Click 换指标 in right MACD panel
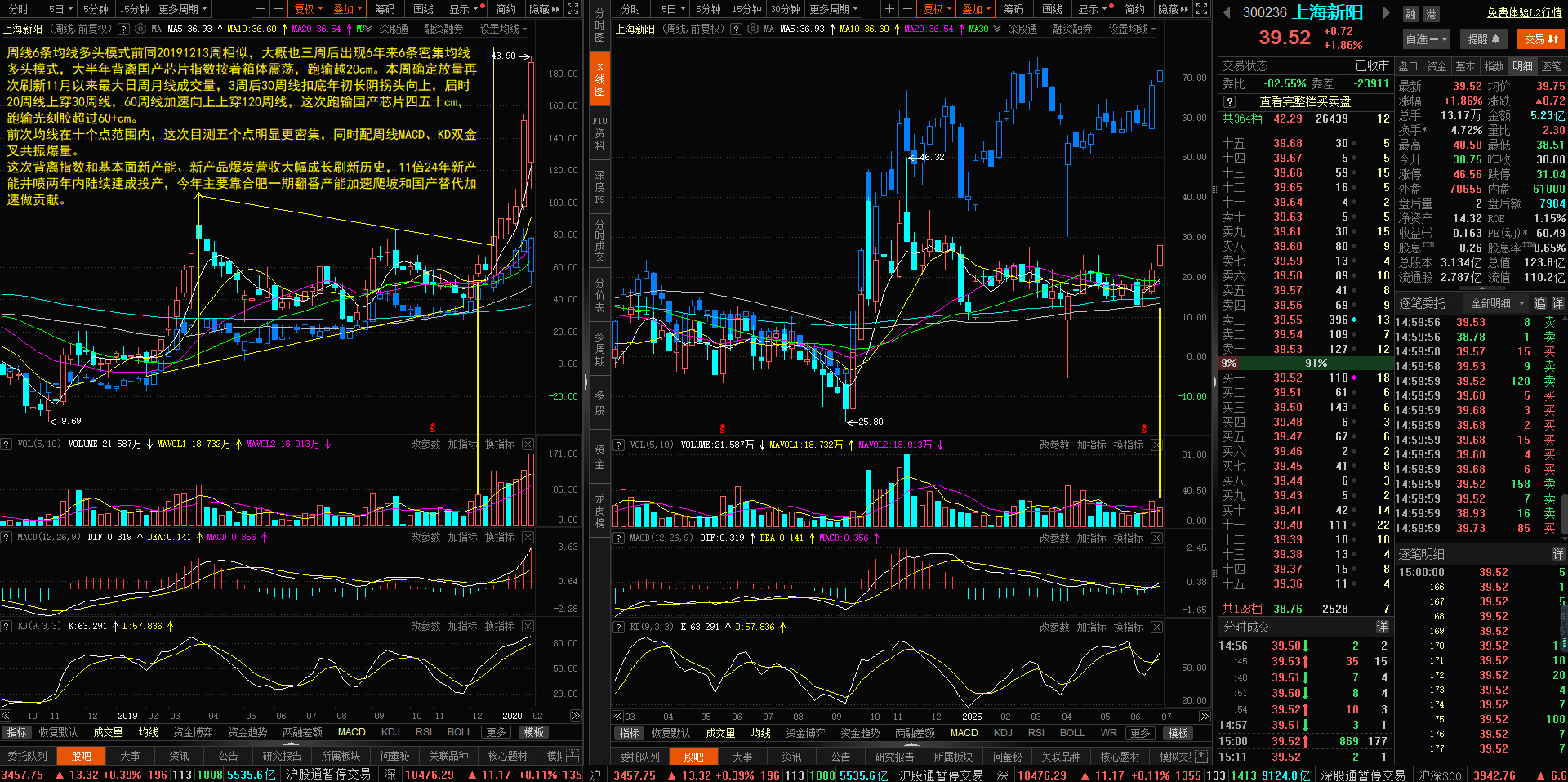Image resolution: width=1568 pixels, height=782 pixels. pyautogui.click(x=1128, y=538)
